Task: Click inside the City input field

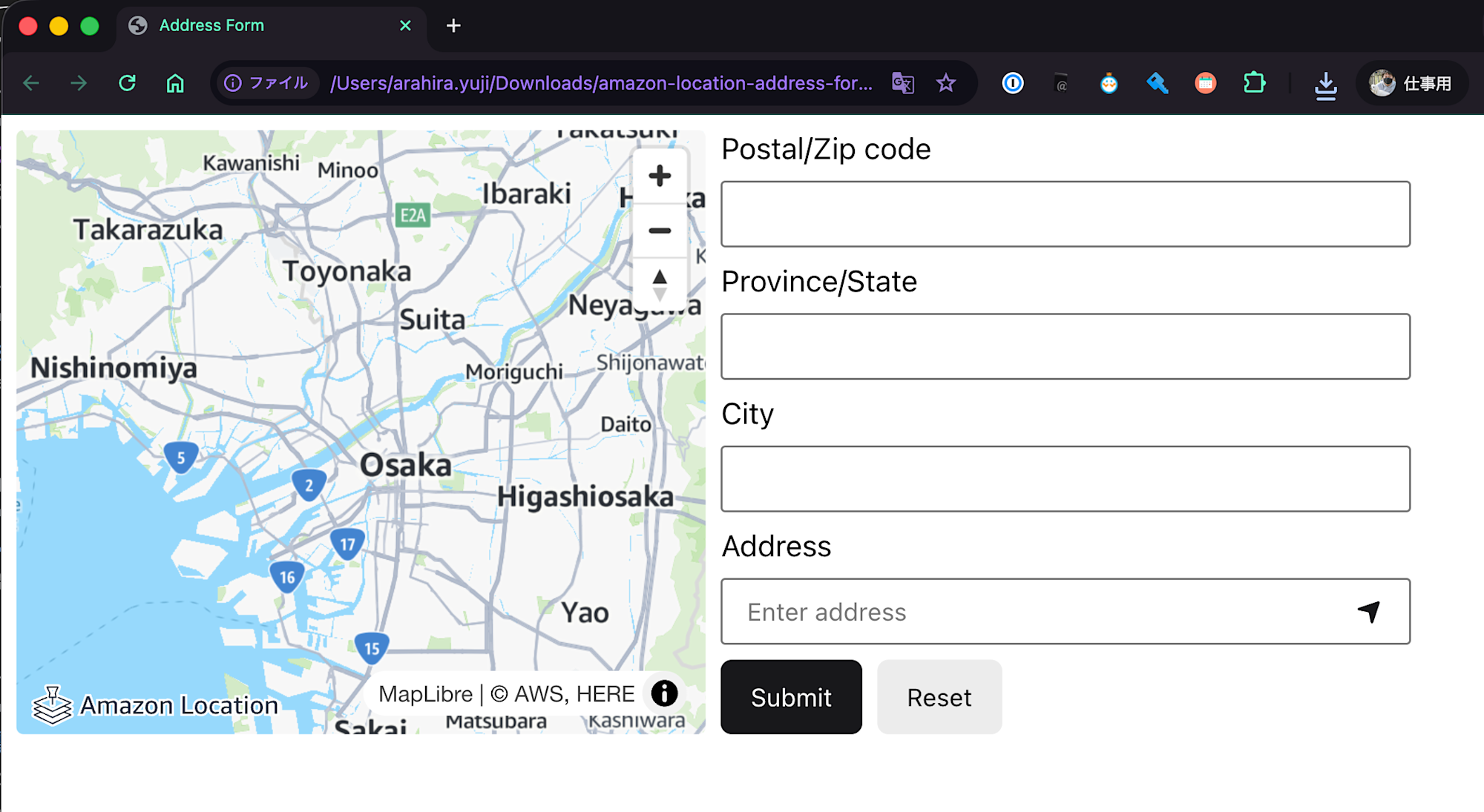Action: coord(1065,479)
